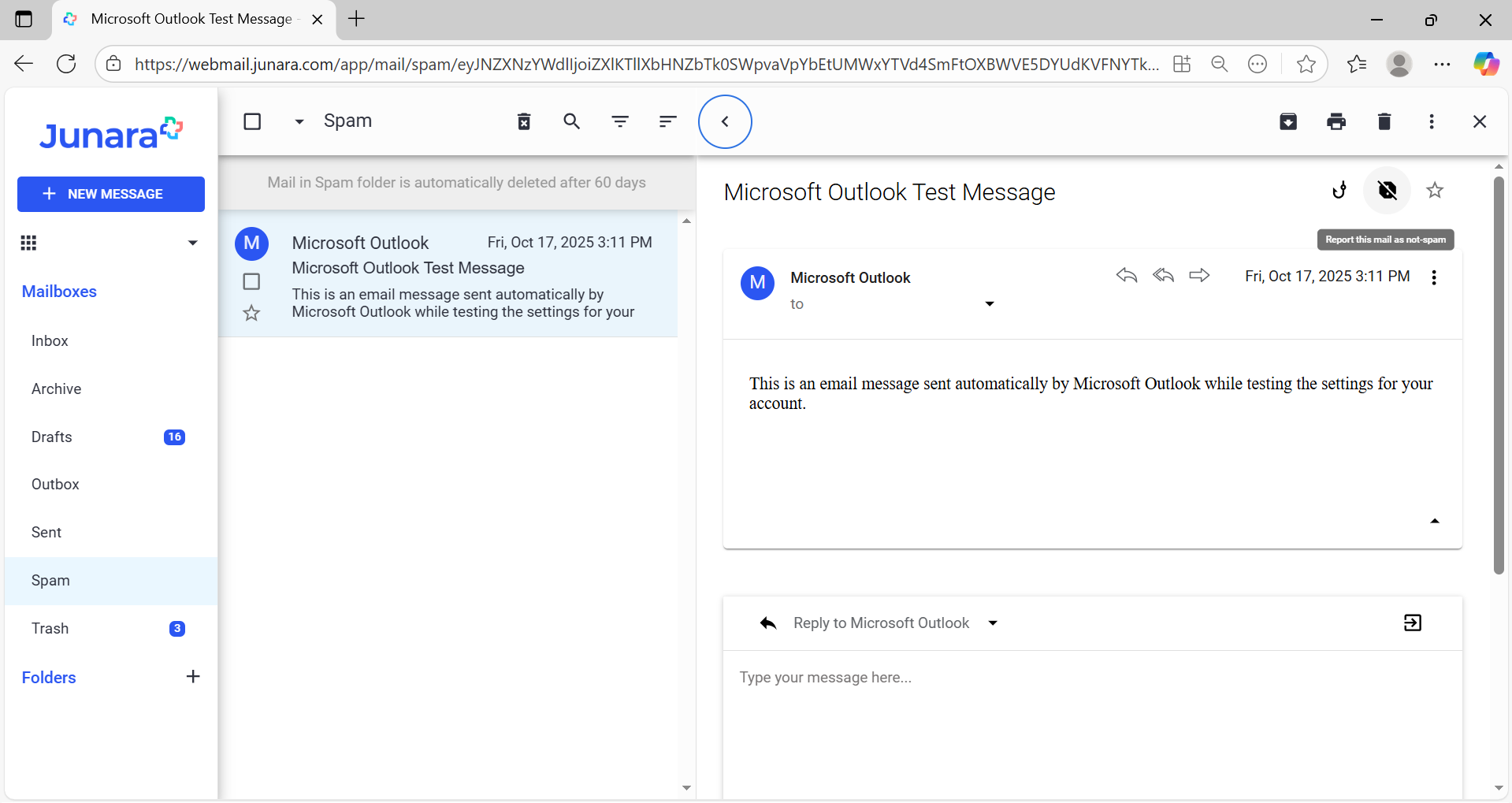Open the browser favorites list
The height and width of the screenshot is (803, 1512).
click(x=1357, y=64)
